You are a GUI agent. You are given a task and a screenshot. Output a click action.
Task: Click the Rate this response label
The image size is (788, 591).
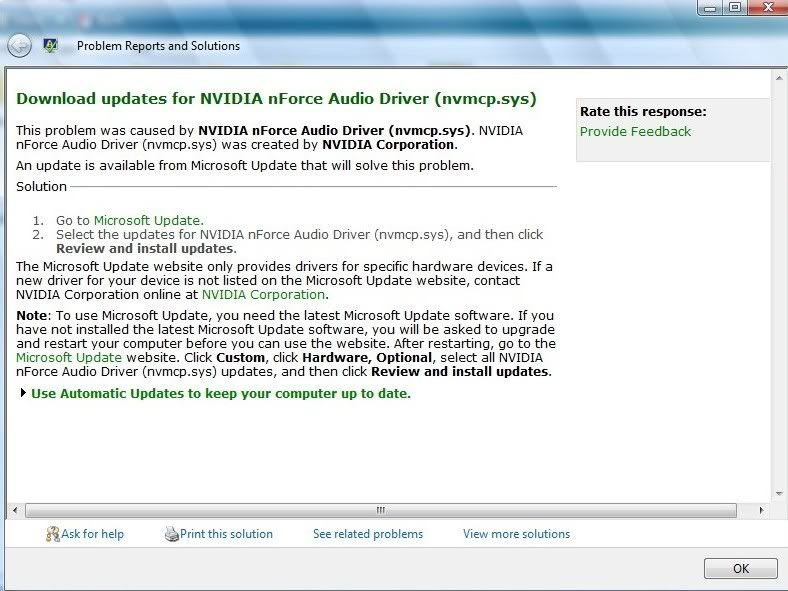[x=643, y=112]
